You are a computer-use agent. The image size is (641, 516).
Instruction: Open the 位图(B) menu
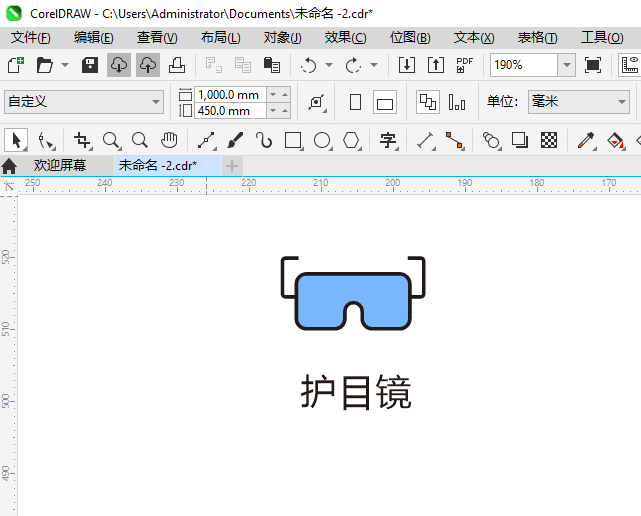coord(410,38)
